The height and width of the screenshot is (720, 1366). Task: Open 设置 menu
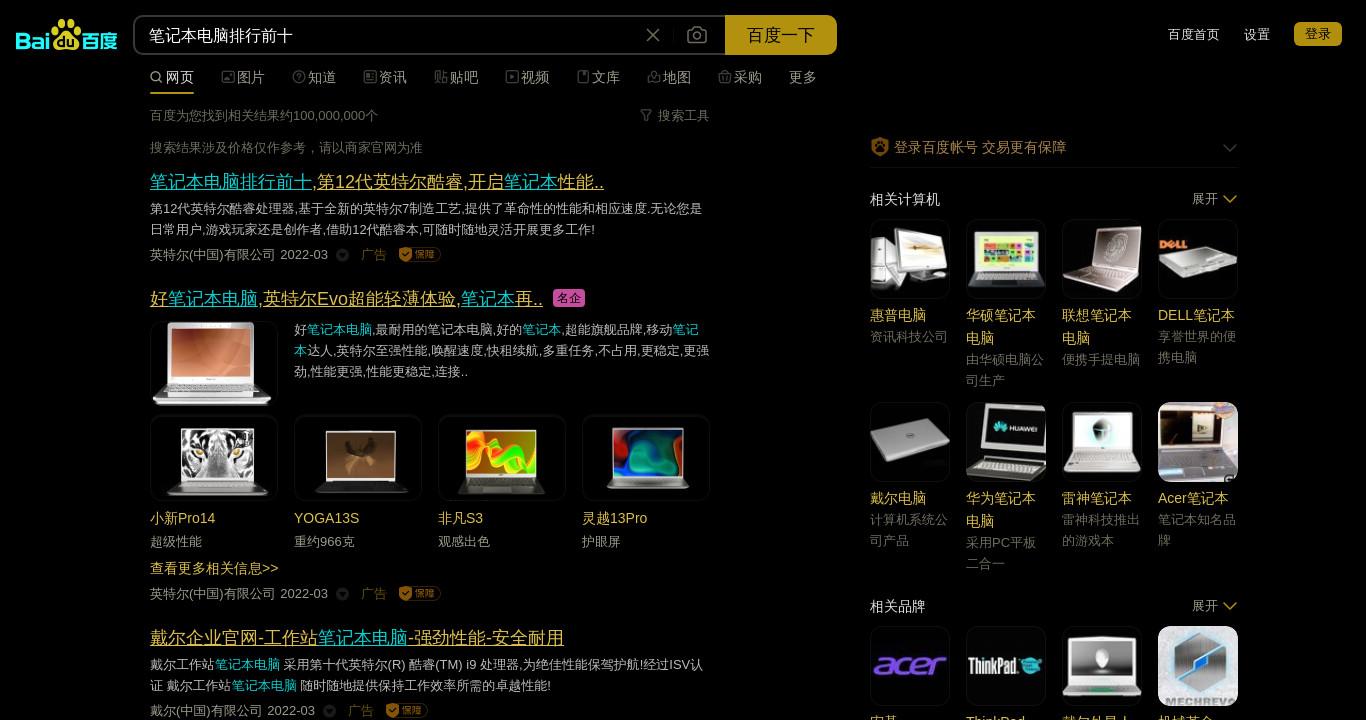click(1257, 34)
